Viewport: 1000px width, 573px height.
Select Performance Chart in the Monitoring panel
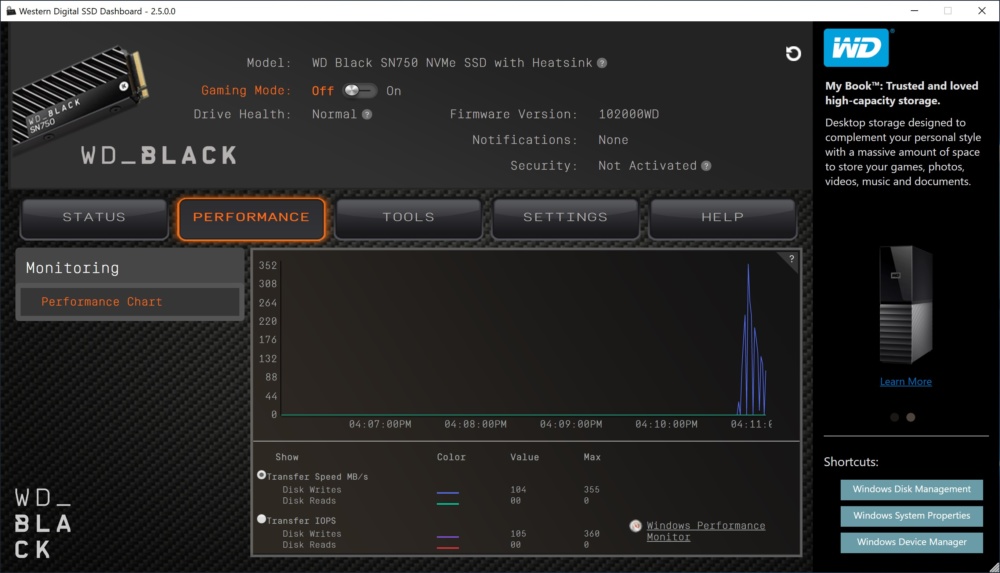click(130, 302)
